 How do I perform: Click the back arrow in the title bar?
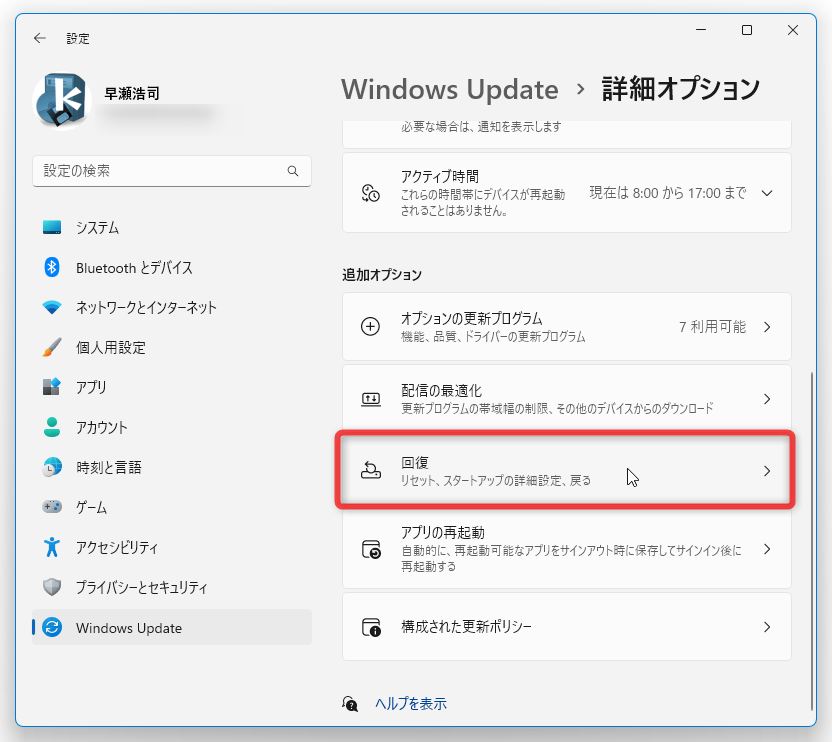pyautogui.click(x=40, y=38)
